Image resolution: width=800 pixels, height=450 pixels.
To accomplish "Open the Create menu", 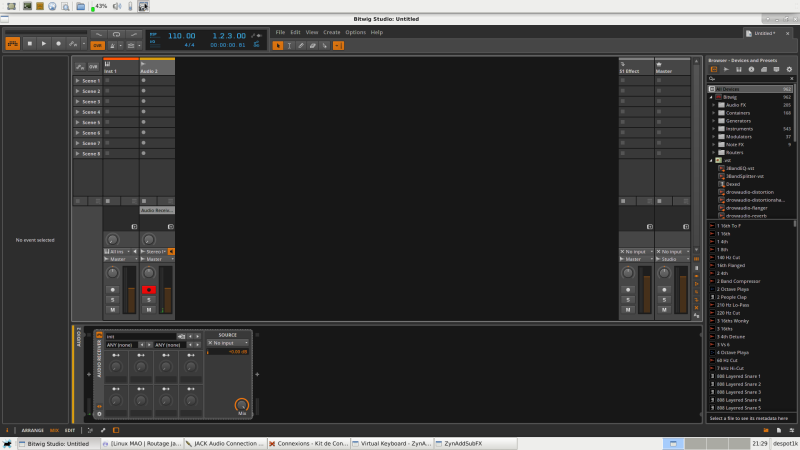I will tap(332, 32).
